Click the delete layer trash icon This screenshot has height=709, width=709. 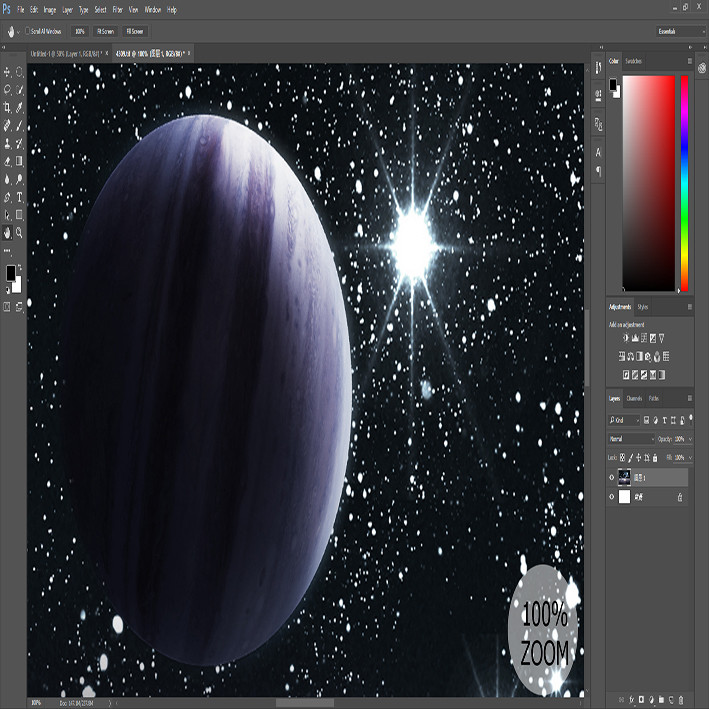coord(681,700)
